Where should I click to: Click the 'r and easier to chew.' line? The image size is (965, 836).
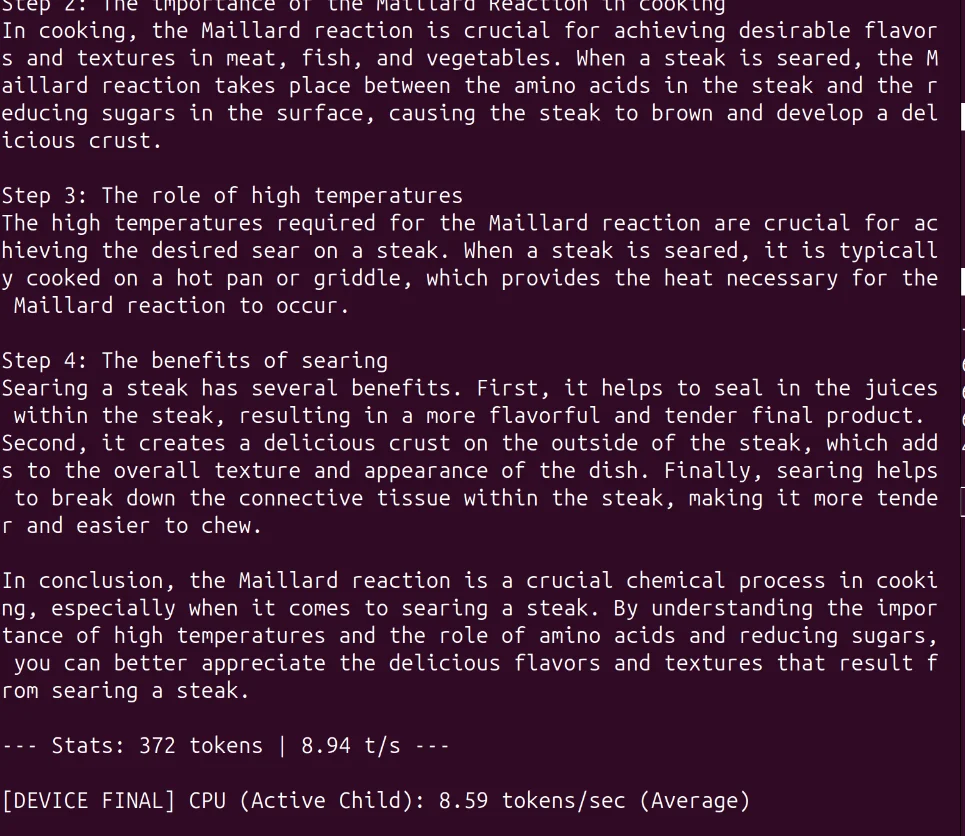click(x=132, y=525)
